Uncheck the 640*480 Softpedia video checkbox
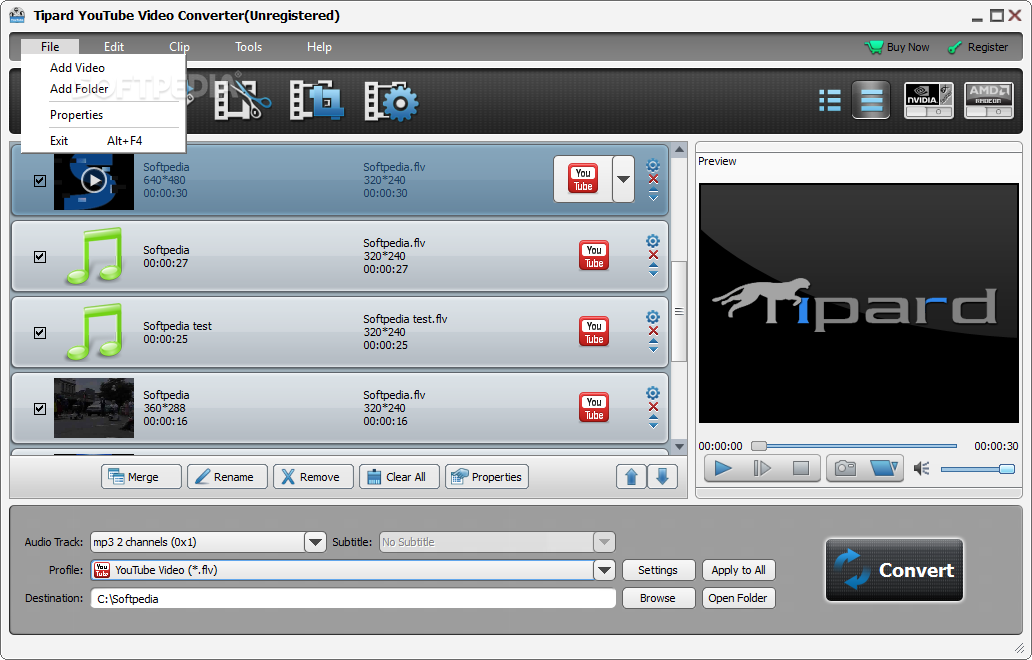1032x660 pixels. tap(40, 180)
